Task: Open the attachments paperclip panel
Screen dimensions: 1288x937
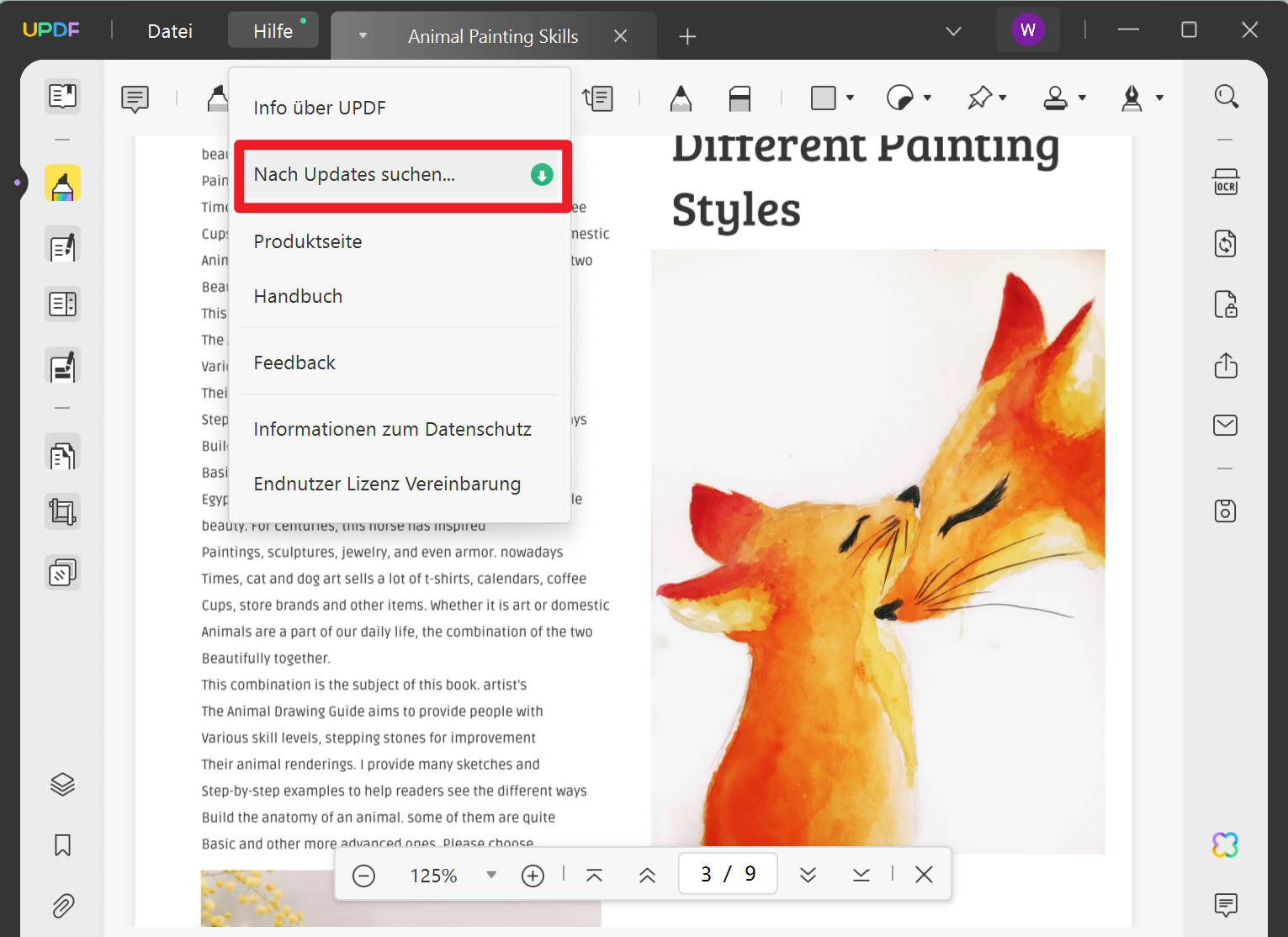Action: point(63,906)
